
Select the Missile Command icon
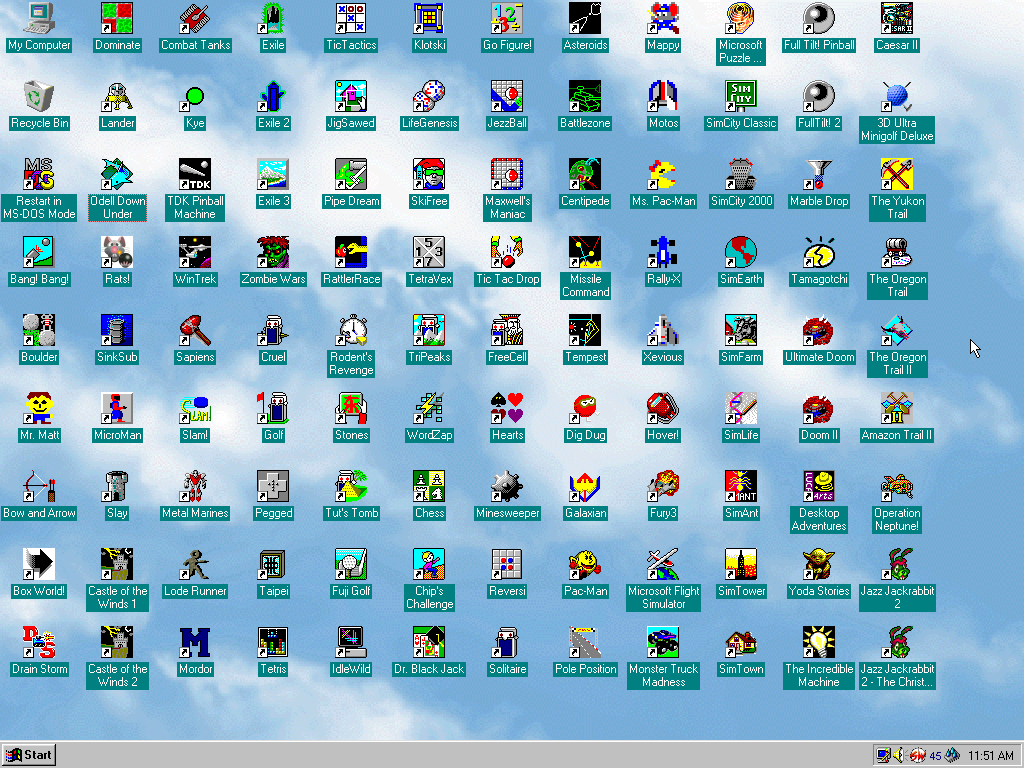pos(585,252)
